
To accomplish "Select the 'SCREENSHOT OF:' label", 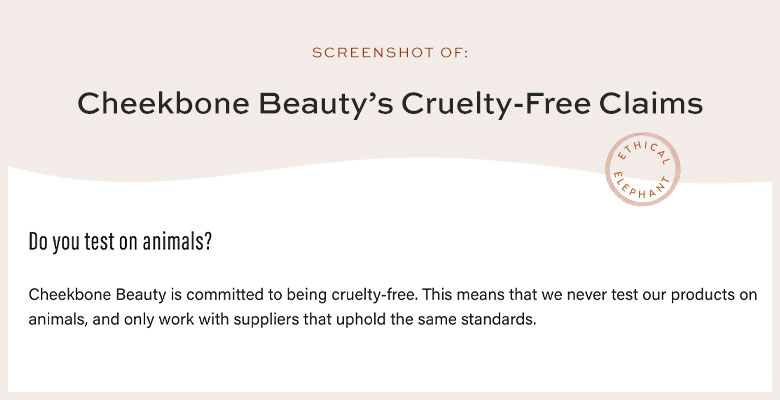I will 390,53.
